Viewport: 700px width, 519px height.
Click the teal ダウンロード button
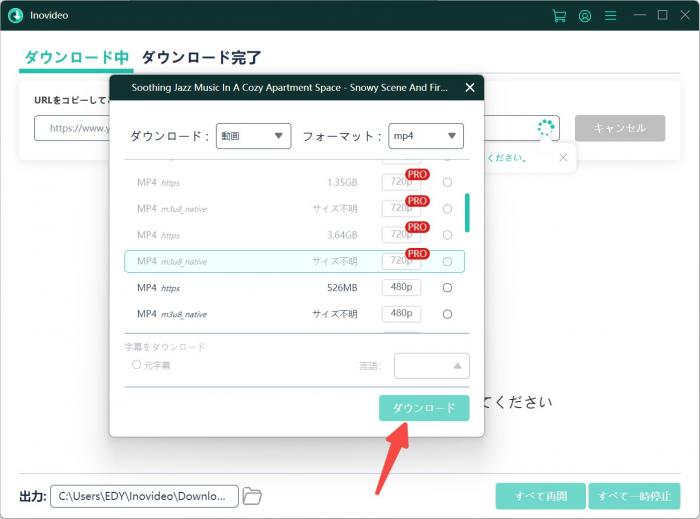tap(424, 408)
